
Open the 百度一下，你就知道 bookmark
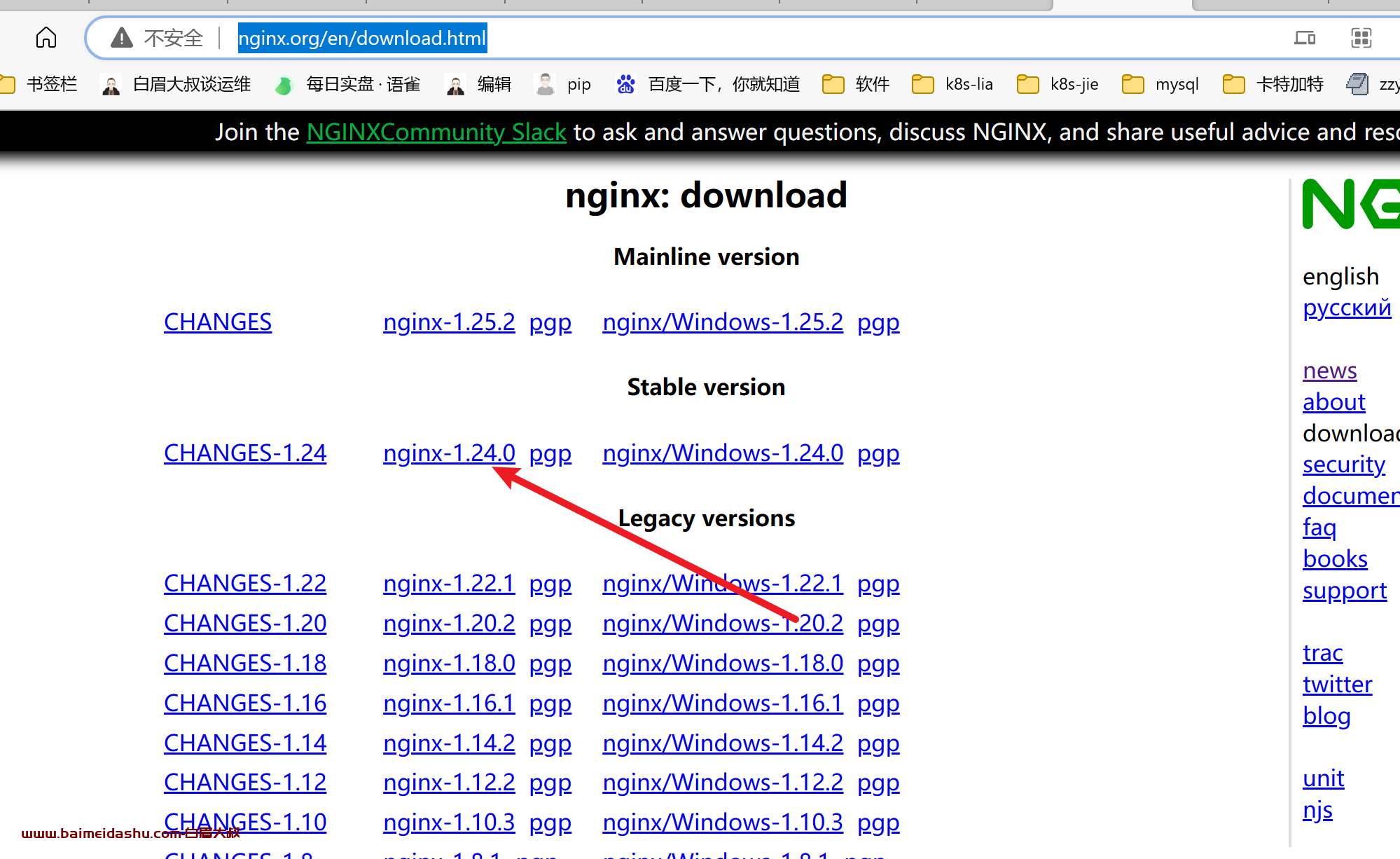pos(708,84)
